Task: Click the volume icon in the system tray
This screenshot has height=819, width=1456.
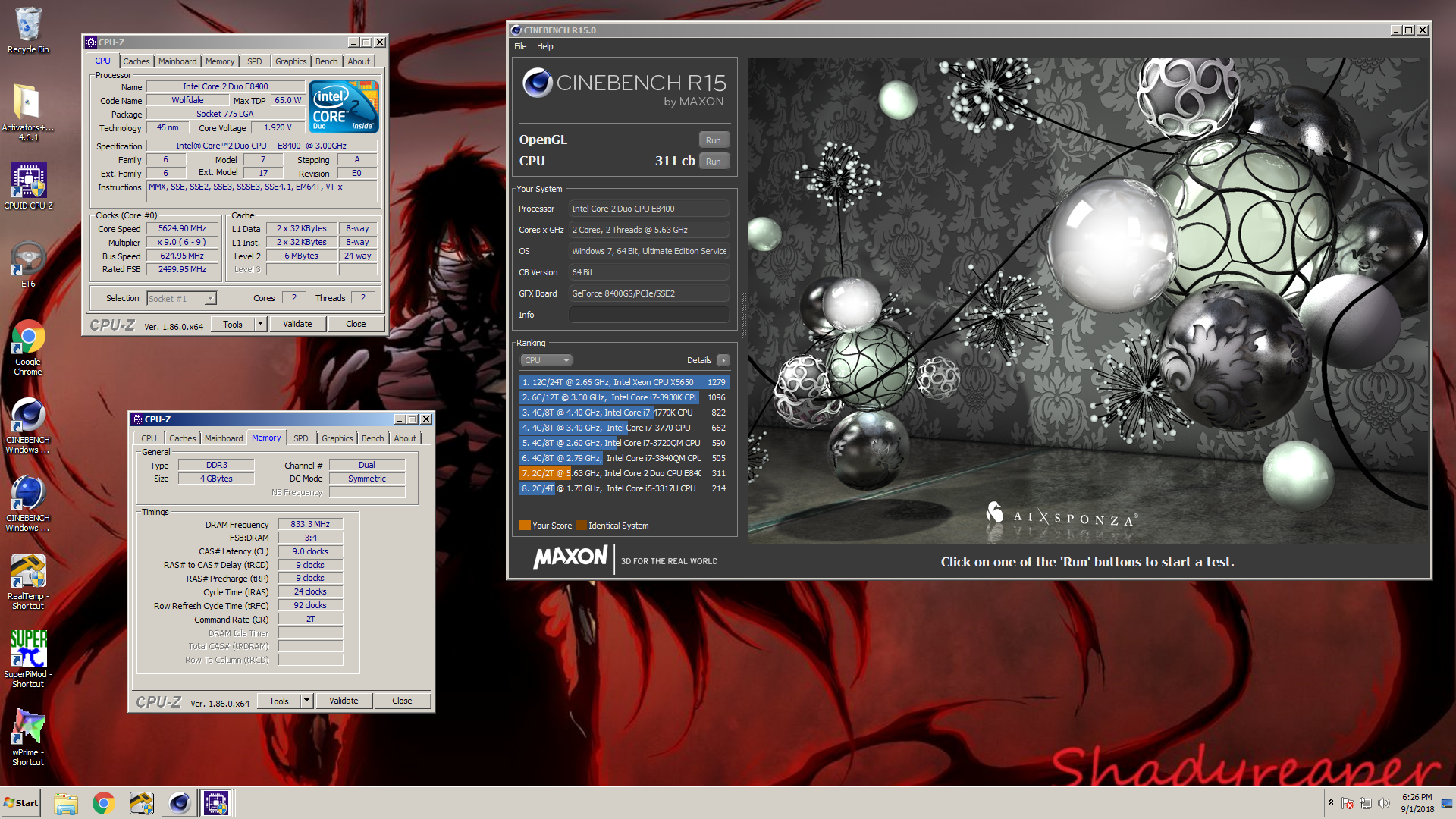Action: tap(1384, 803)
